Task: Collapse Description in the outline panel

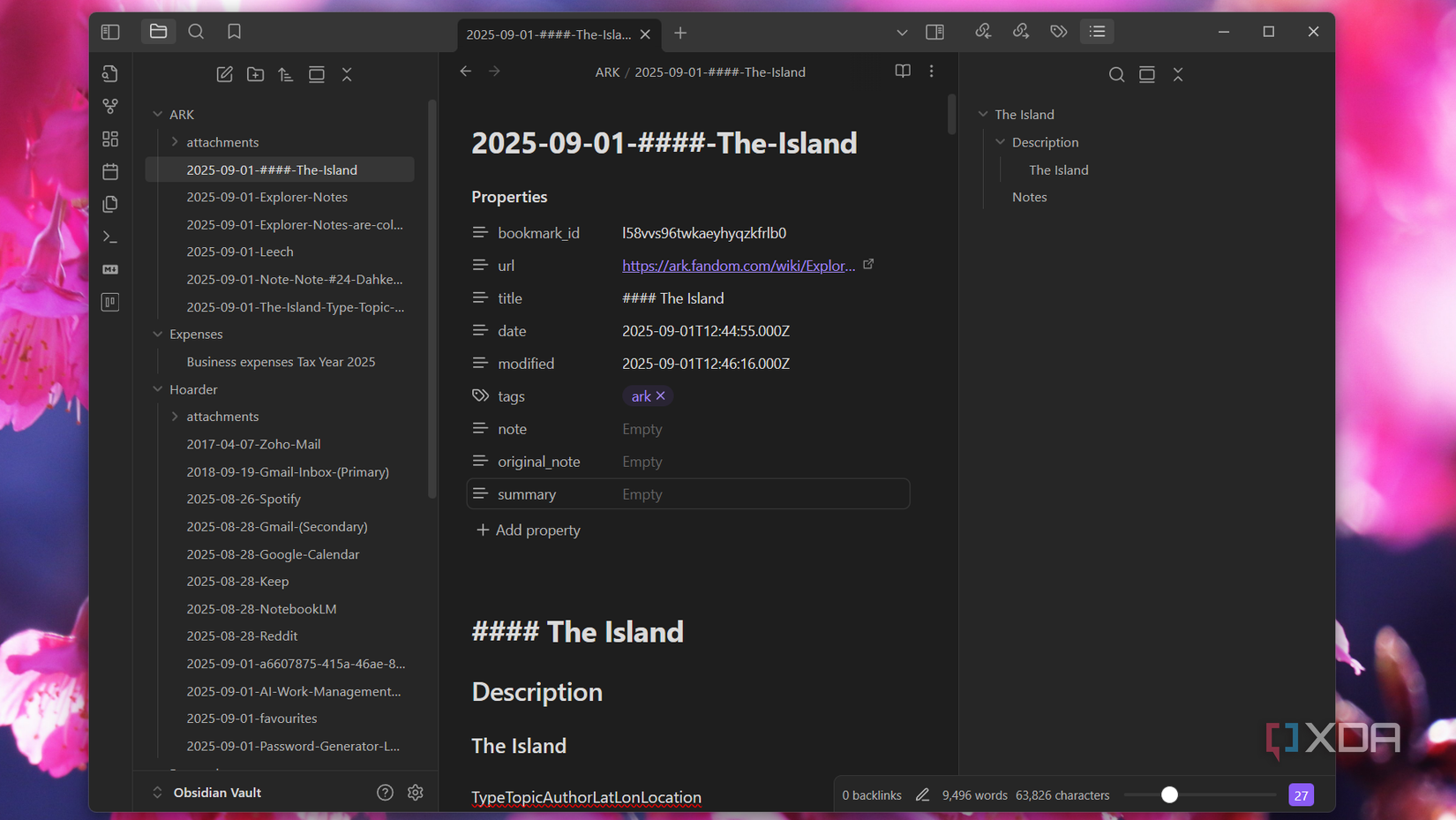Action: coord(1001,141)
